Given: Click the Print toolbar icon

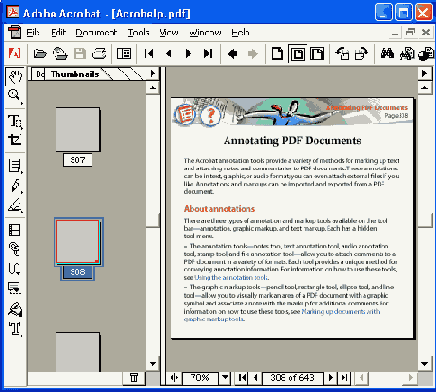Looking at the screenshot, I should tap(99, 54).
